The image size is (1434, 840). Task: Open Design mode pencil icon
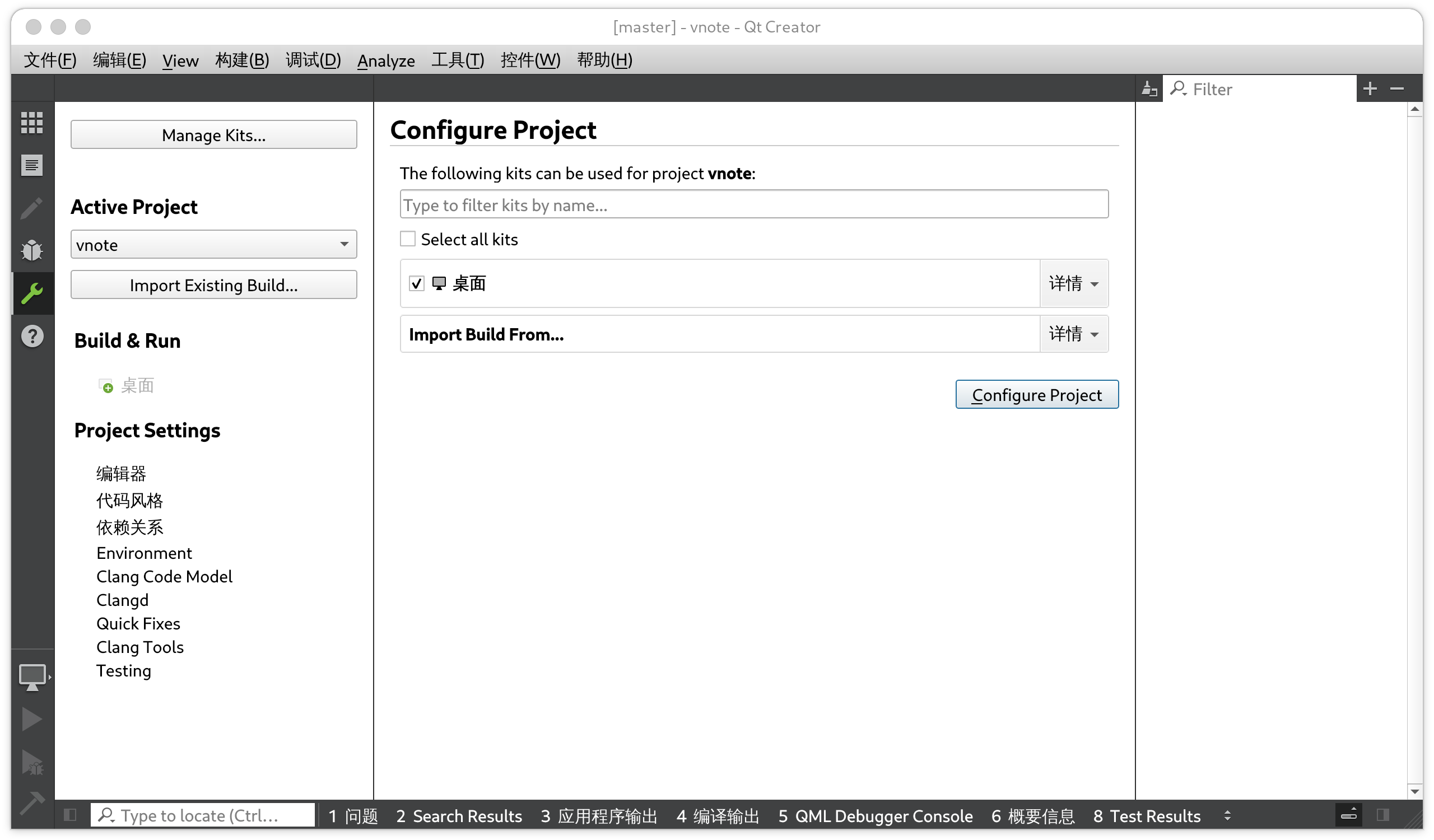click(x=32, y=208)
